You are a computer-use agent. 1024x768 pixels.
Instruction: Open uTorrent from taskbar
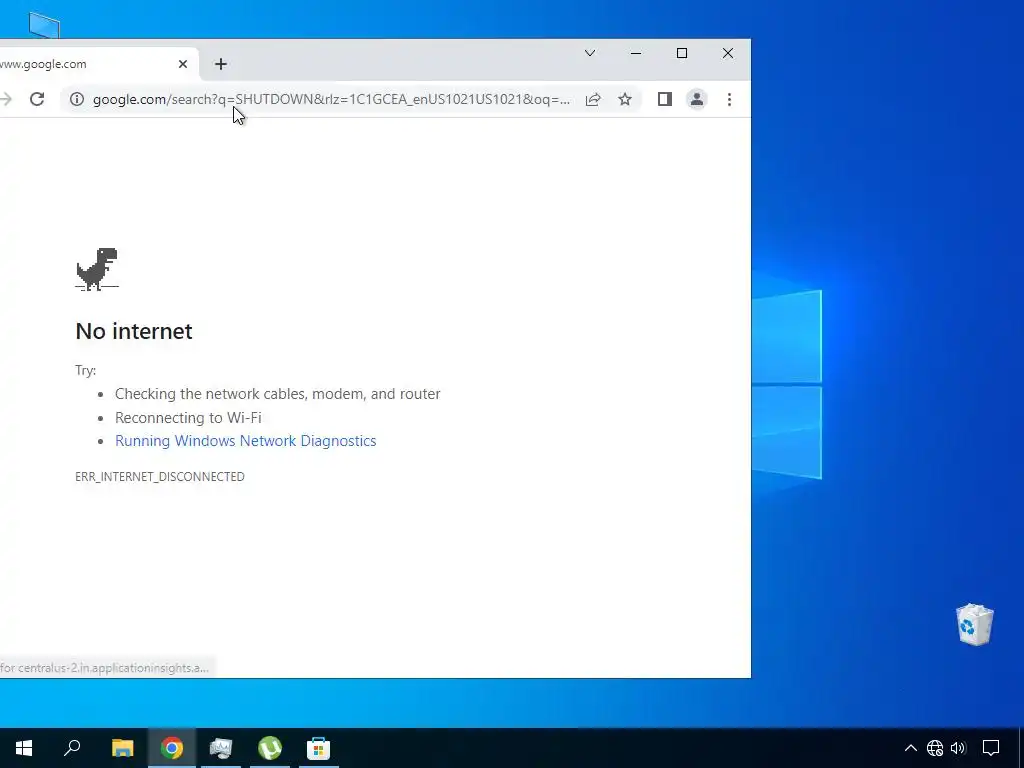[x=270, y=748]
